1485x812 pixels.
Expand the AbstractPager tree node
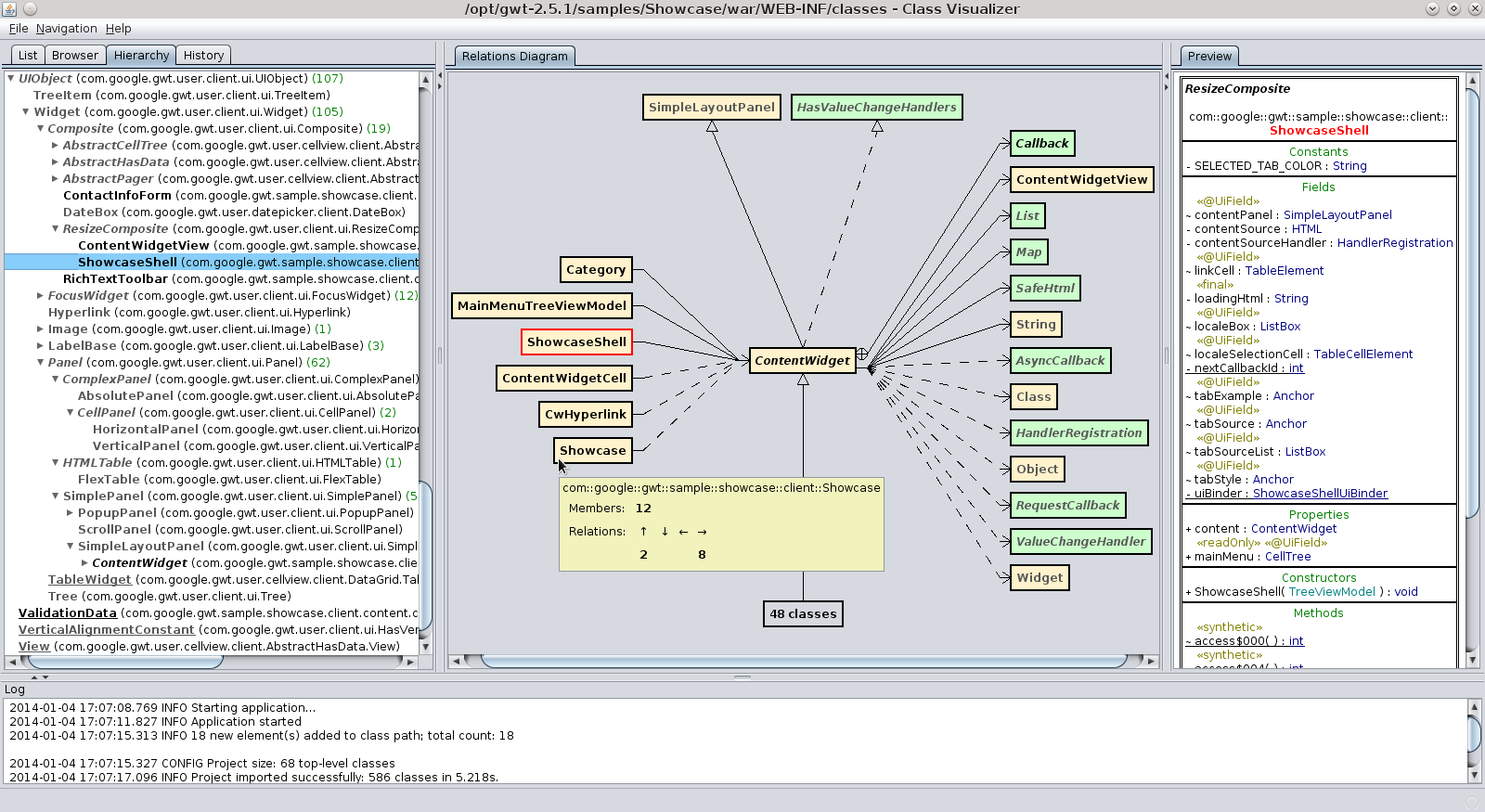(55, 179)
